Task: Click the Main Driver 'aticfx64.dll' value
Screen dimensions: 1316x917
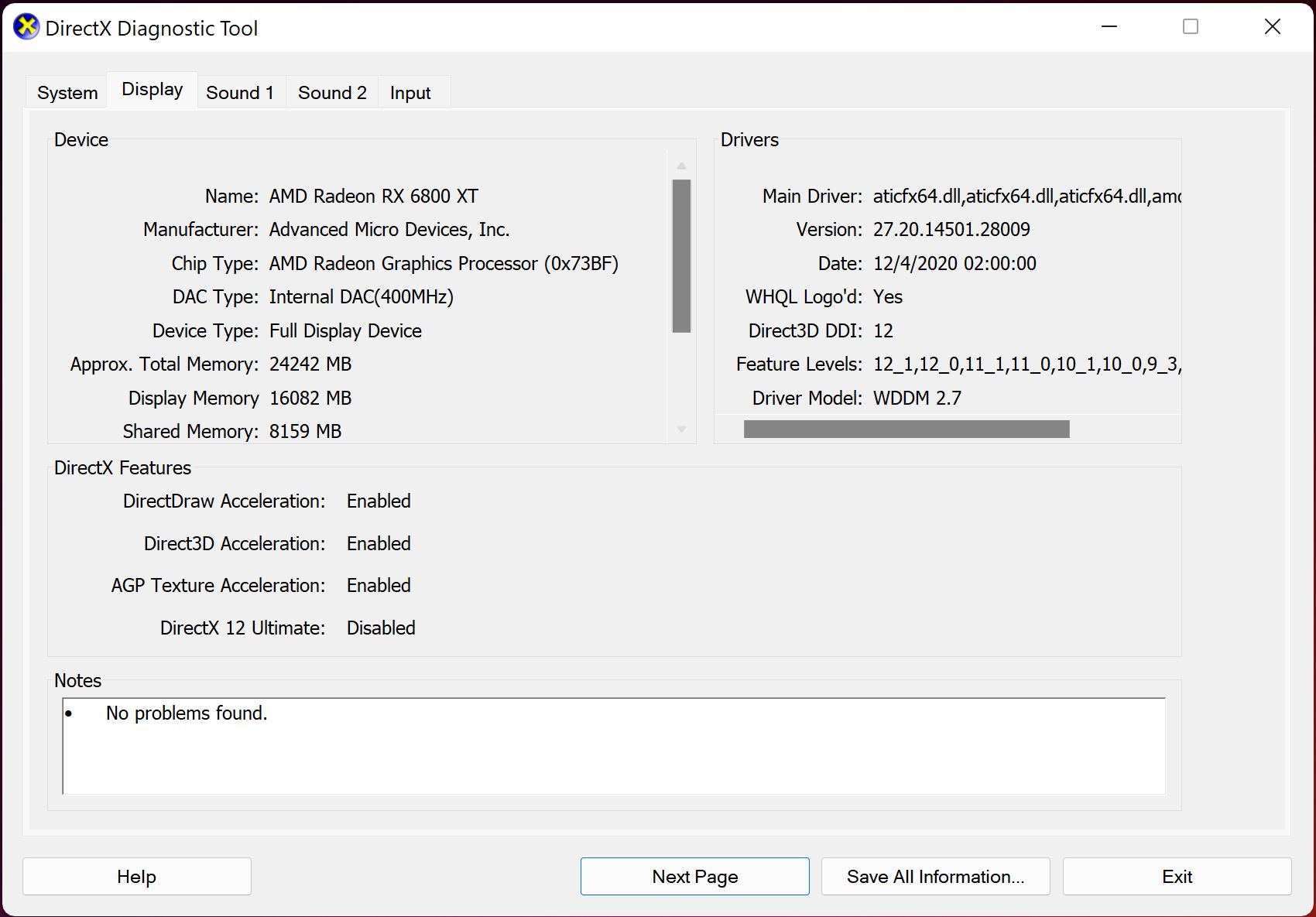Action: 1026,197
